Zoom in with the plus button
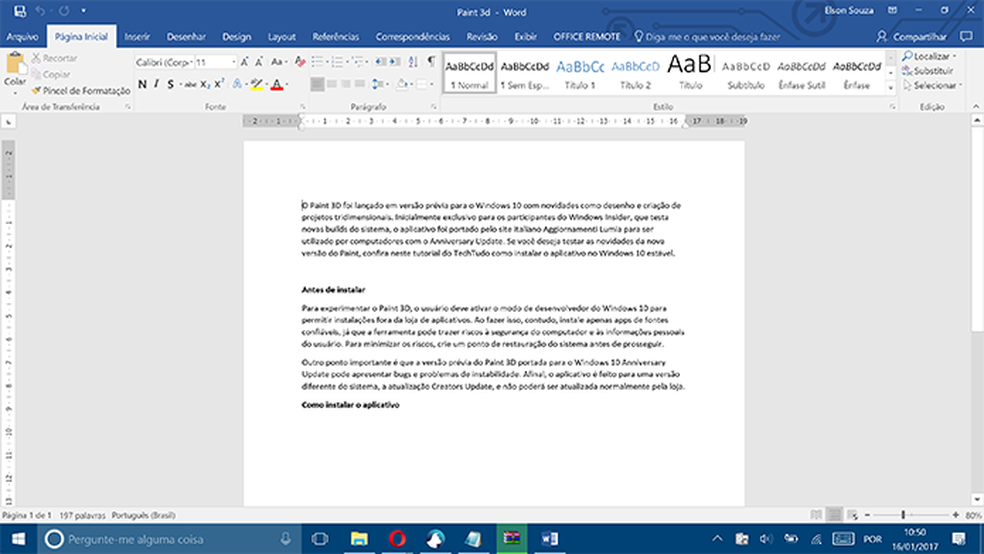This screenshot has width=984, height=554. tap(955, 514)
